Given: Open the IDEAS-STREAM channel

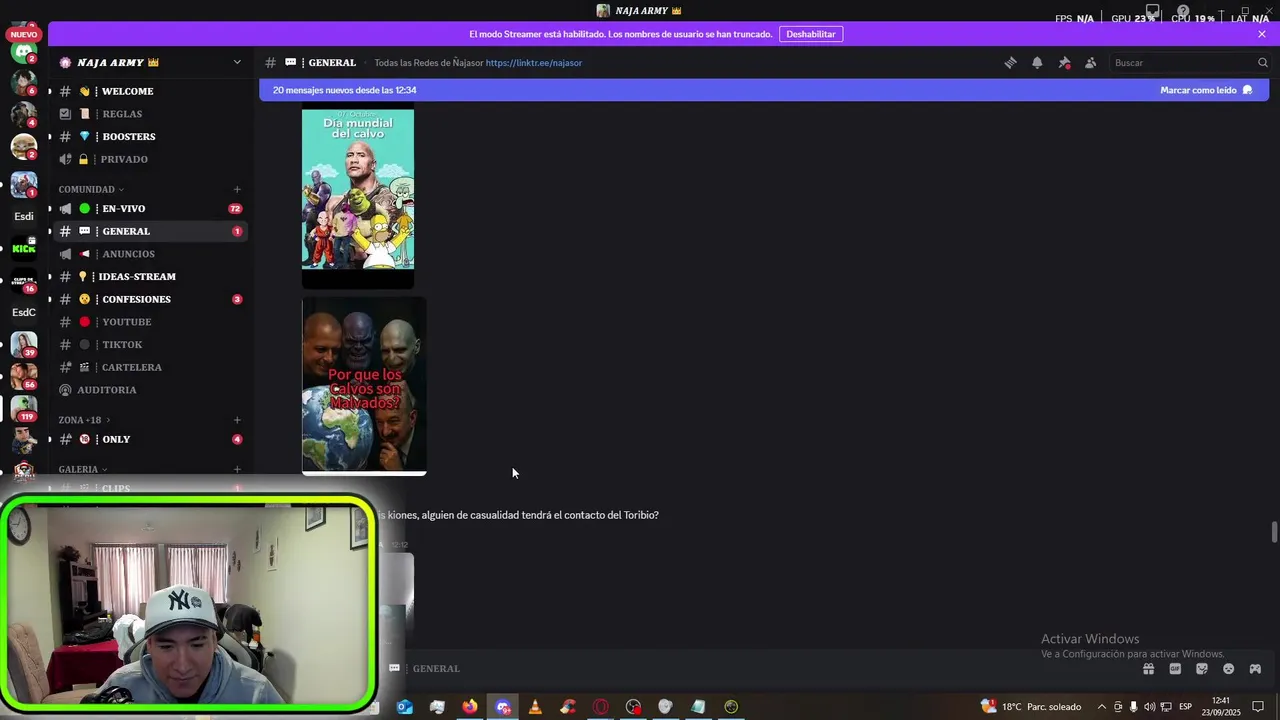Looking at the screenshot, I should pos(150,276).
